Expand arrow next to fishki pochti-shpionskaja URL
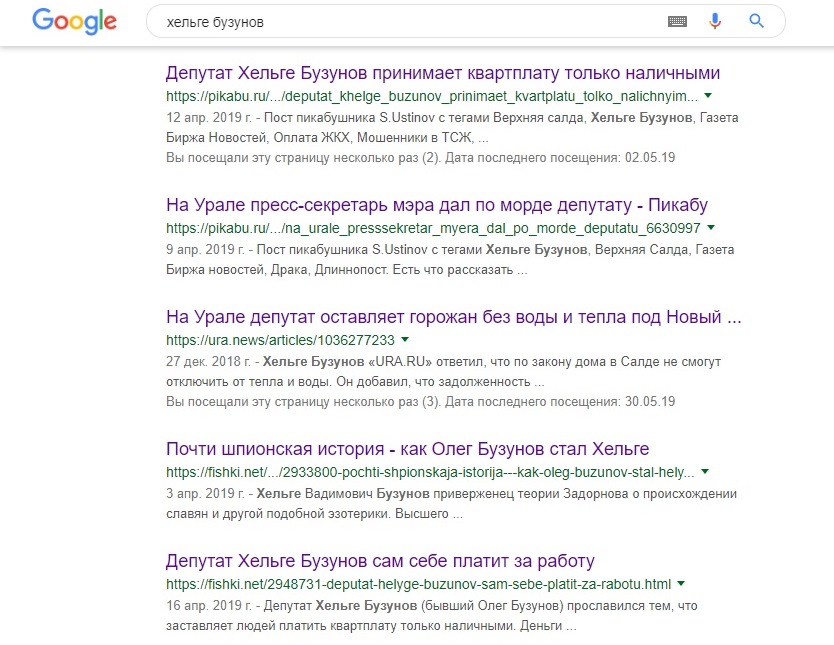The height and width of the screenshot is (645, 834). pyautogui.click(x=705, y=471)
